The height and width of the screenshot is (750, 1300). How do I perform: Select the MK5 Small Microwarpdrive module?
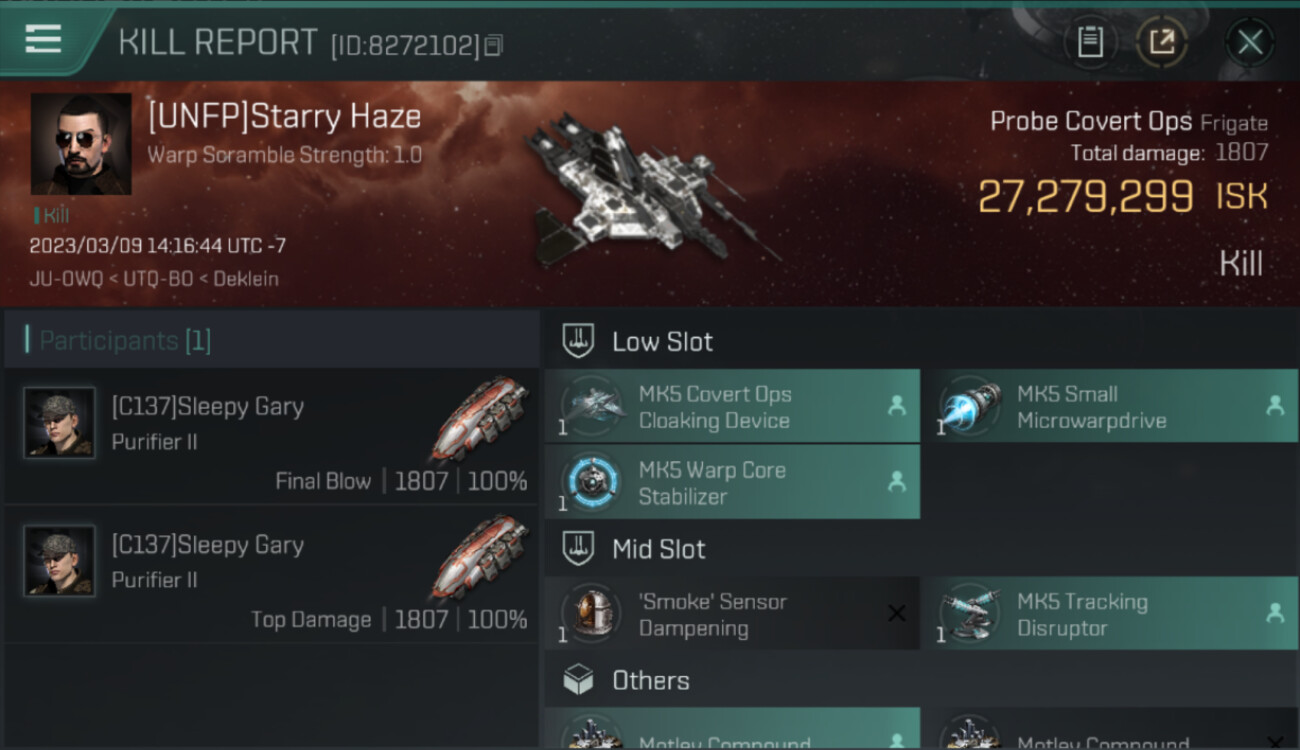click(x=1110, y=406)
